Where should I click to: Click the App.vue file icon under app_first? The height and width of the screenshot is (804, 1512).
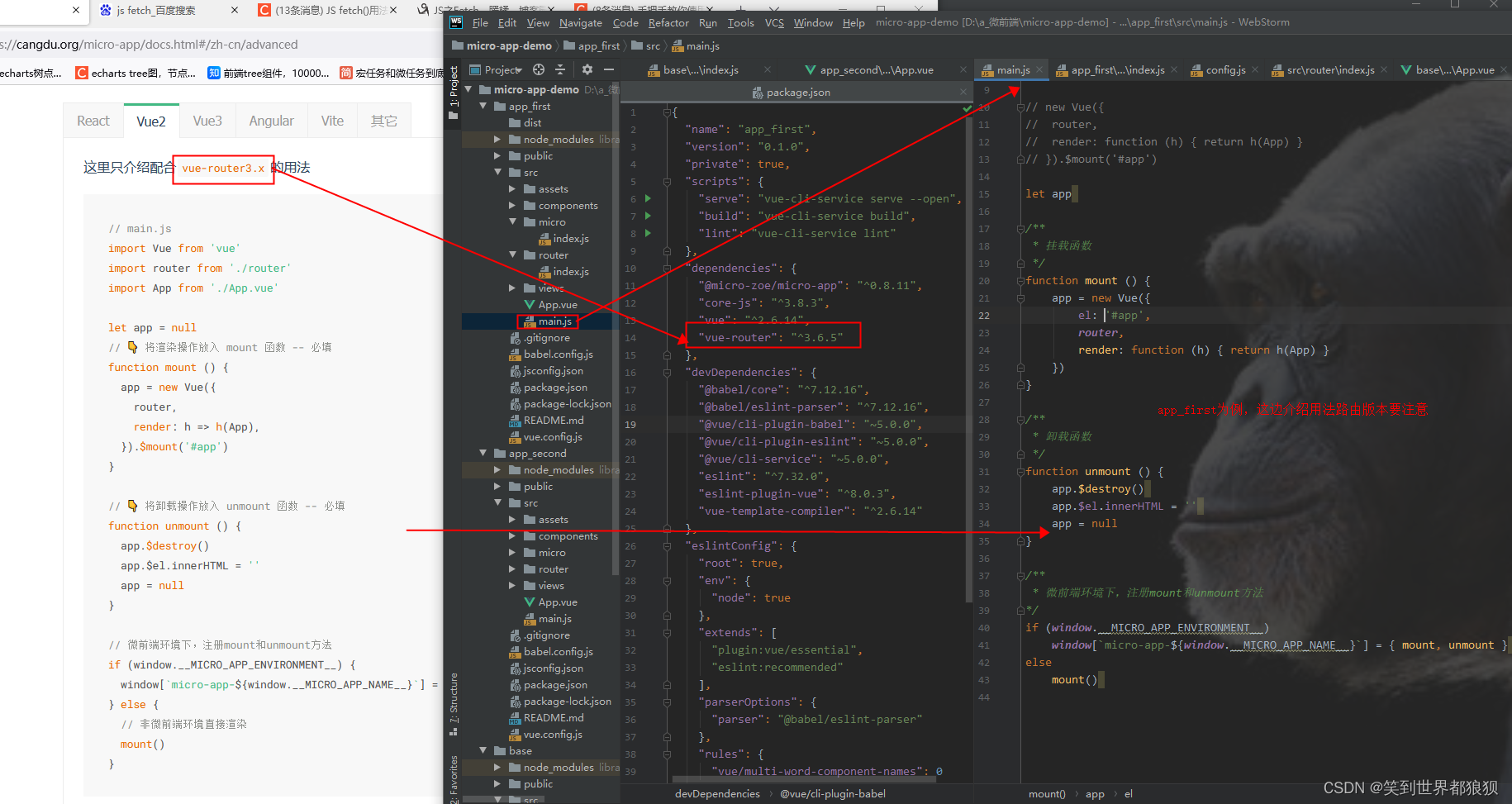tap(530, 305)
